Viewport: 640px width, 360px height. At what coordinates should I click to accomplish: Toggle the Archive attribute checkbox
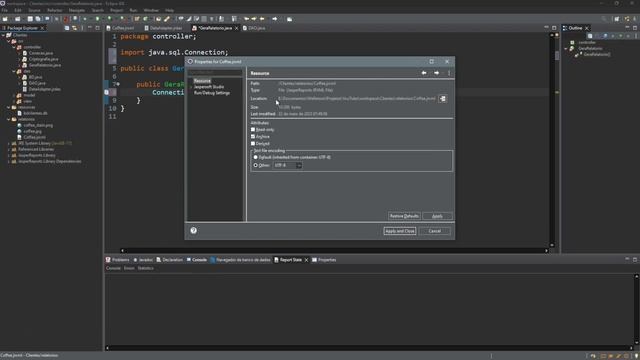tap(253, 136)
